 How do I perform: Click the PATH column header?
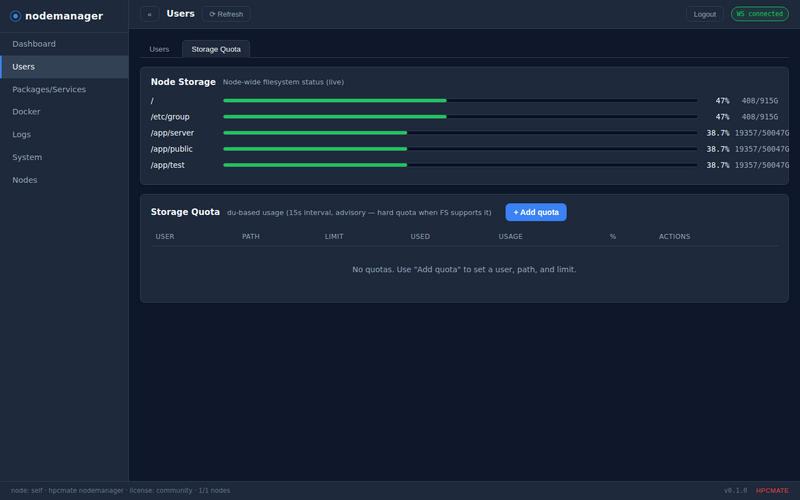(x=251, y=237)
